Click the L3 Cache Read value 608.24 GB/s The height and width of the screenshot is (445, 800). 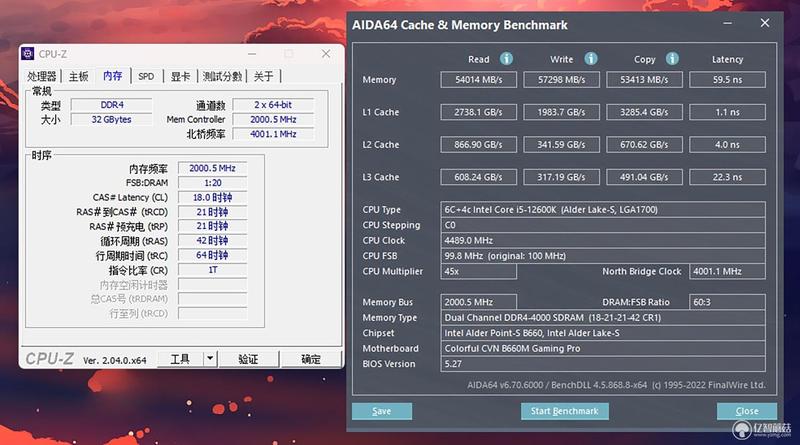pos(479,177)
